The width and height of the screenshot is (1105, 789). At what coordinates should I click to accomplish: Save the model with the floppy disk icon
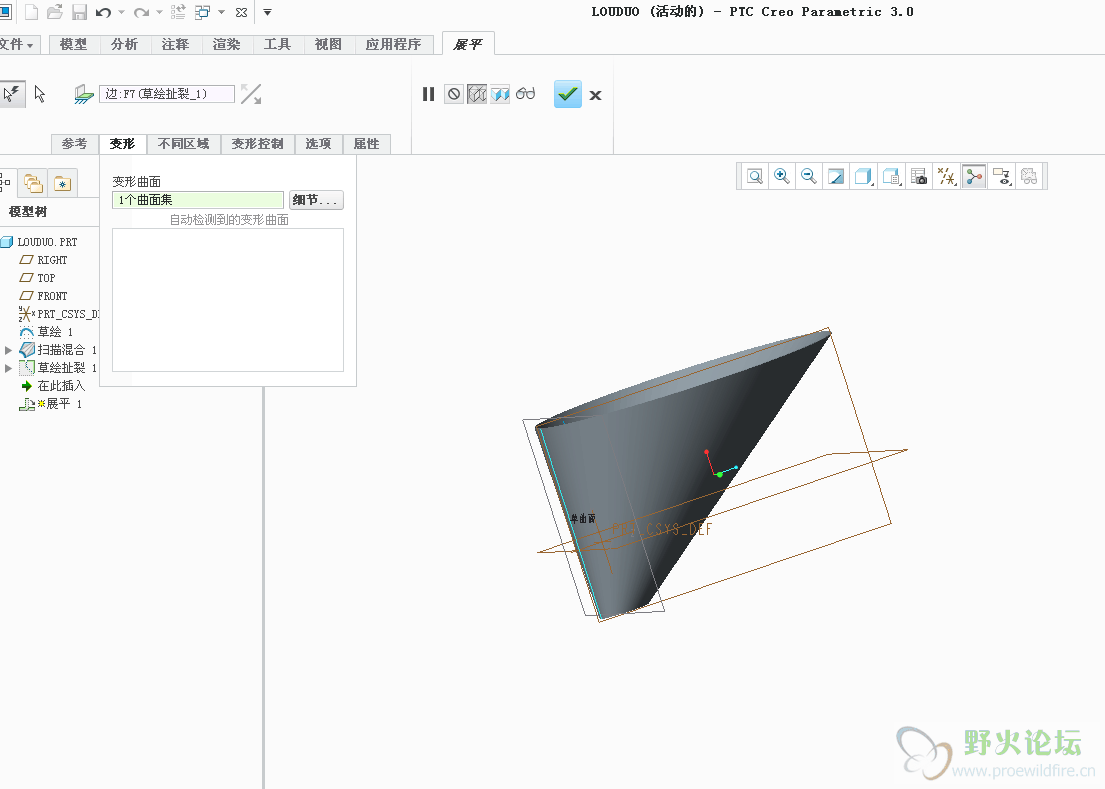pos(79,12)
